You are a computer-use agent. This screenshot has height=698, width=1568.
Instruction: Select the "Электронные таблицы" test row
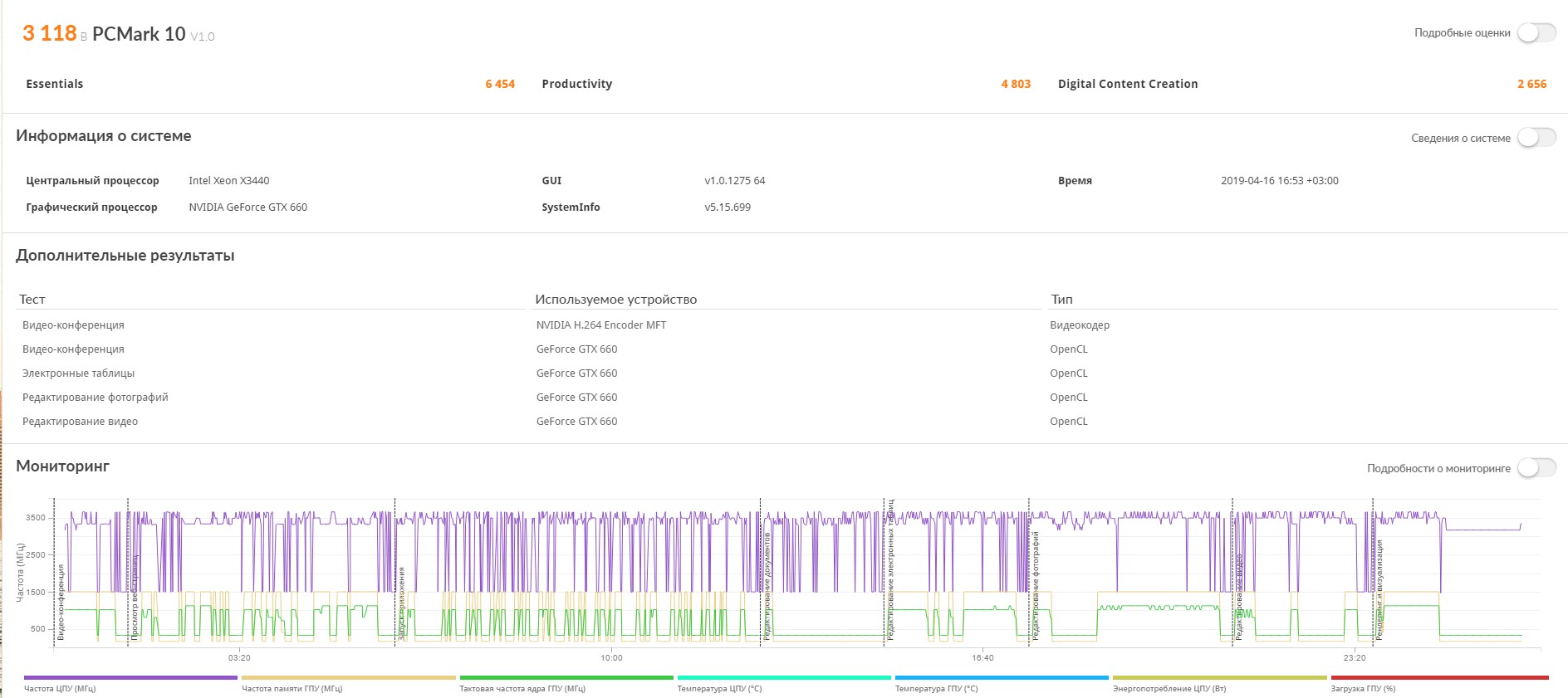click(78, 373)
